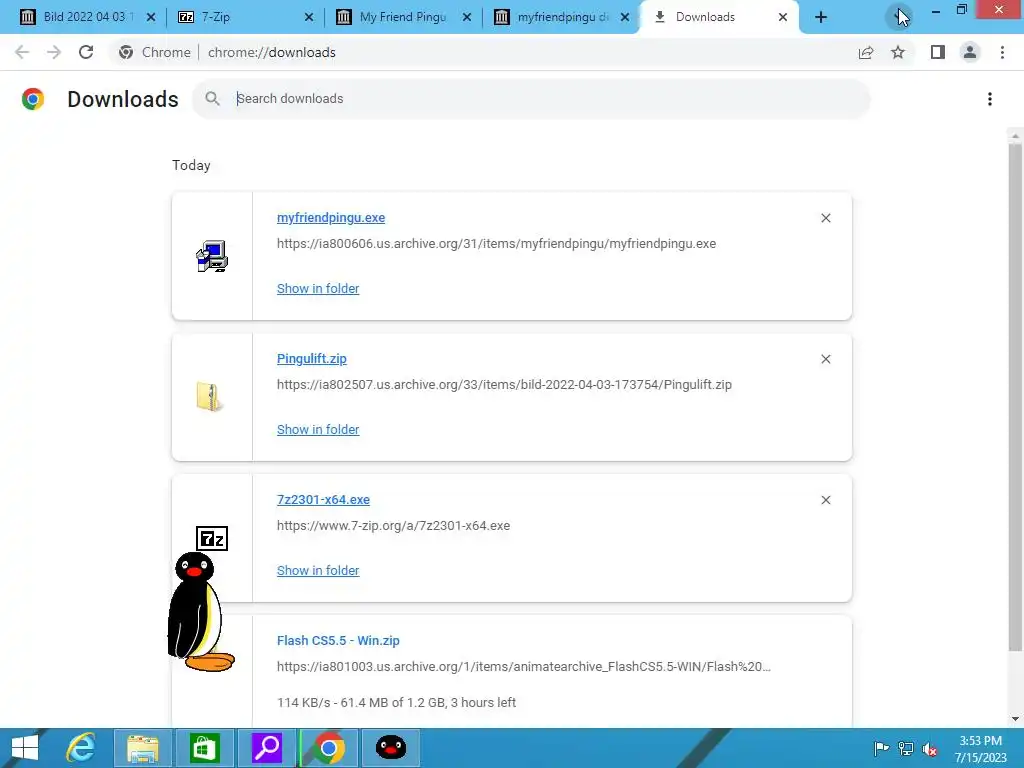Click the myfriendpingu.exe installer file icon
The image size is (1024, 768).
(x=212, y=256)
